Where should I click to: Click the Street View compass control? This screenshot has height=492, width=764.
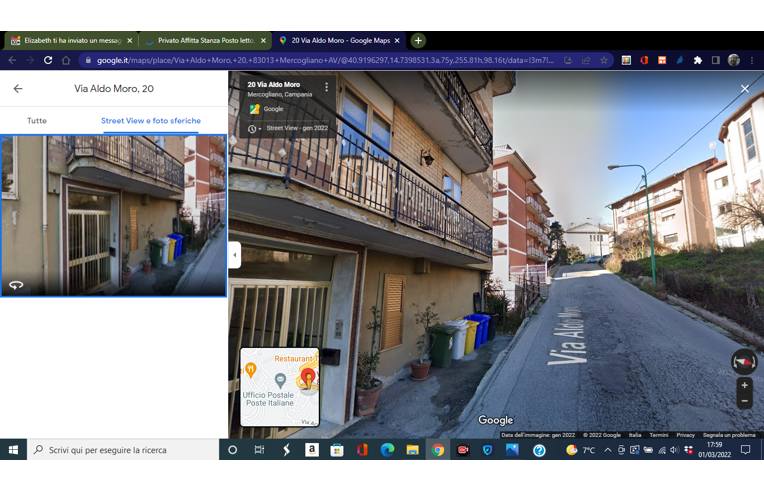coord(744,362)
